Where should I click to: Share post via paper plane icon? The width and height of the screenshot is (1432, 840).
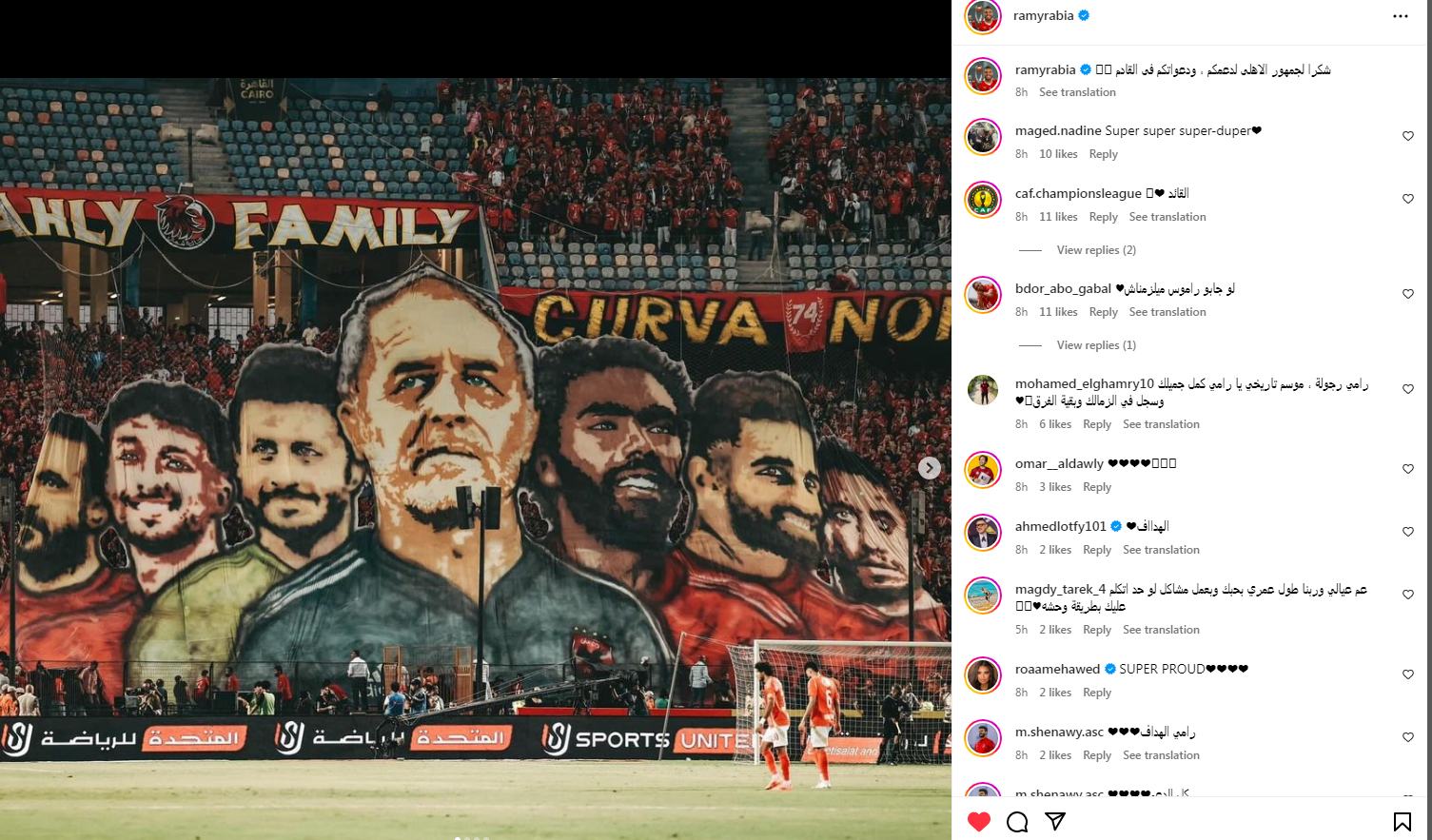(1055, 821)
